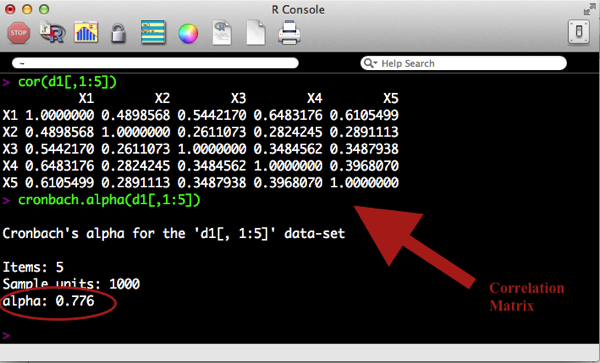Click the Source R script icon
This screenshot has height=363, width=600.
click(52, 32)
